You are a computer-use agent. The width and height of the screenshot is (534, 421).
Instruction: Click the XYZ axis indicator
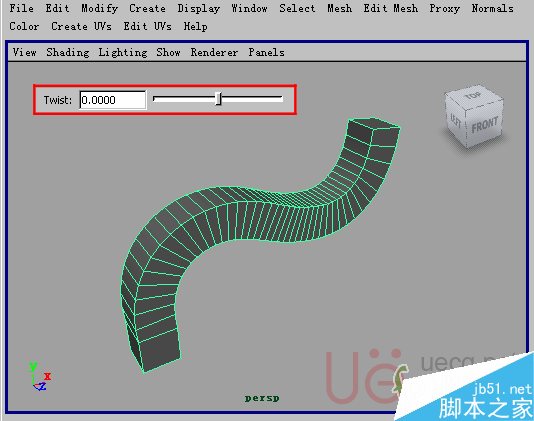[x=40, y=377]
